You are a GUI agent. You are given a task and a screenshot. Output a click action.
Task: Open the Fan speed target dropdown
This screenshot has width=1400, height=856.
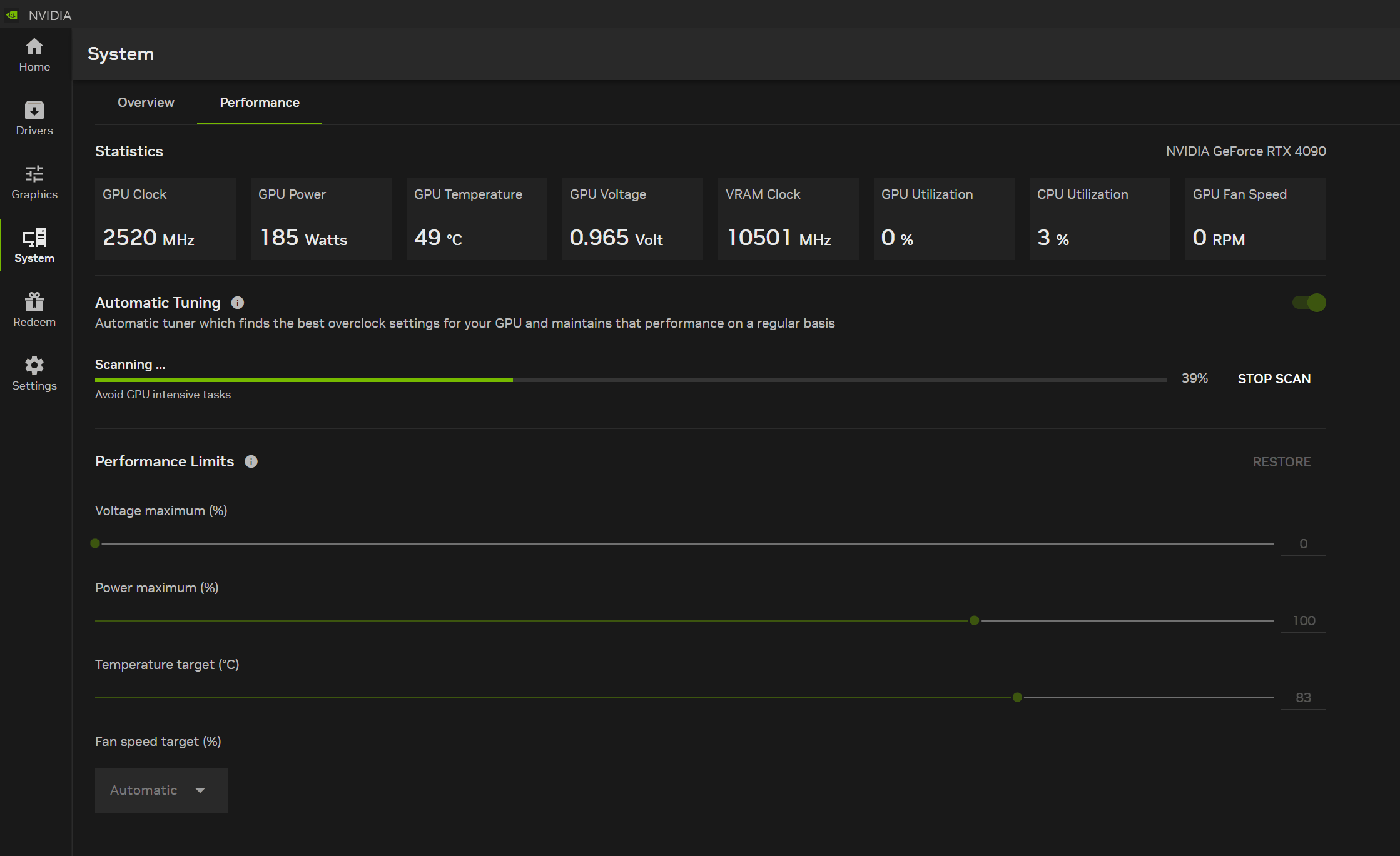tap(160, 790)
